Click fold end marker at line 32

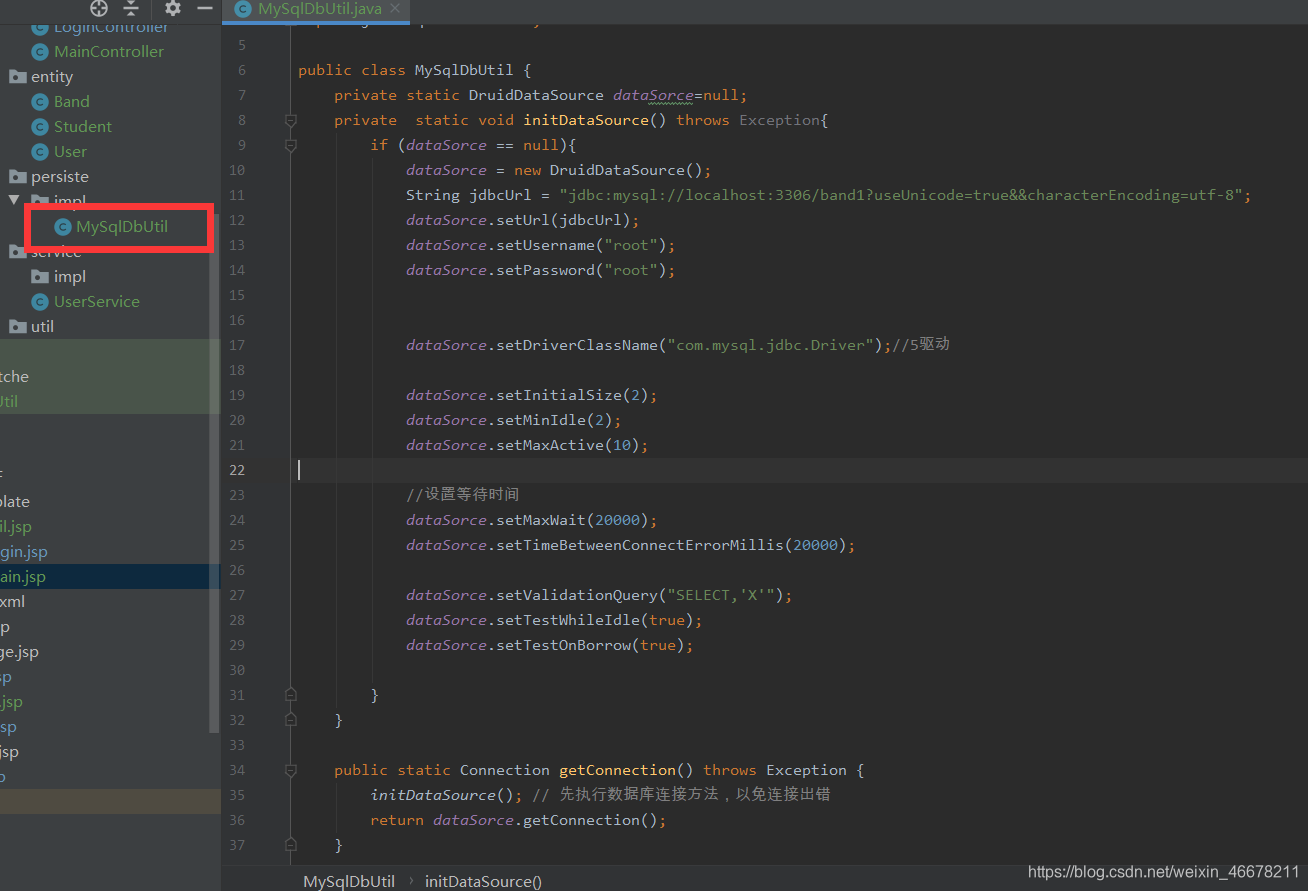[290, 719]
